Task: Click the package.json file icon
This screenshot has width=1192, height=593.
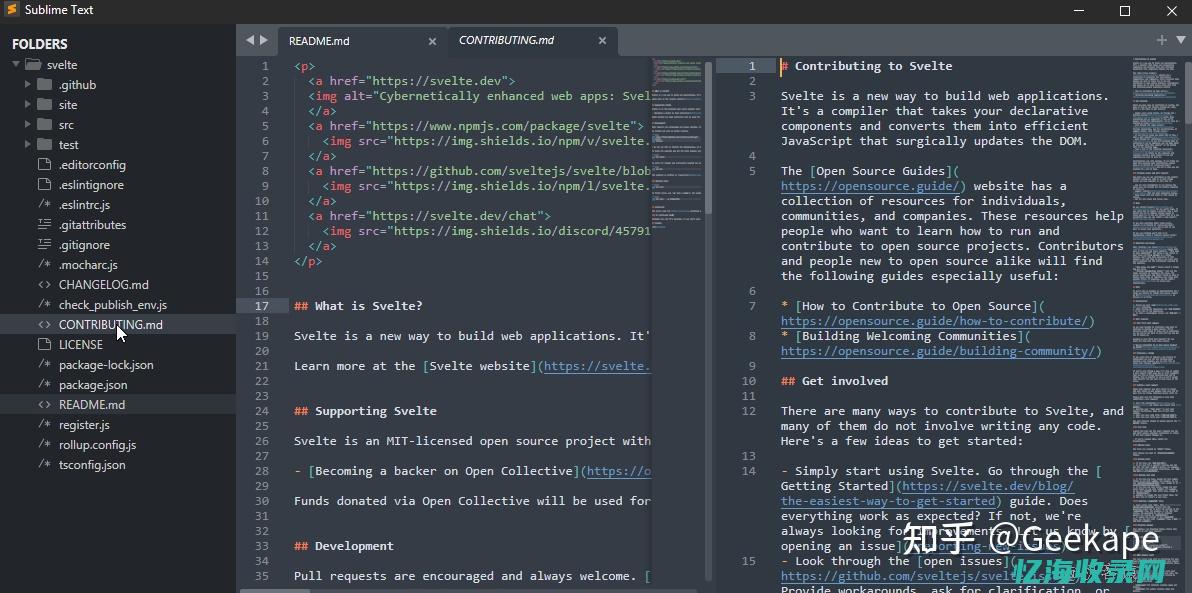Action: pos(44,385)
